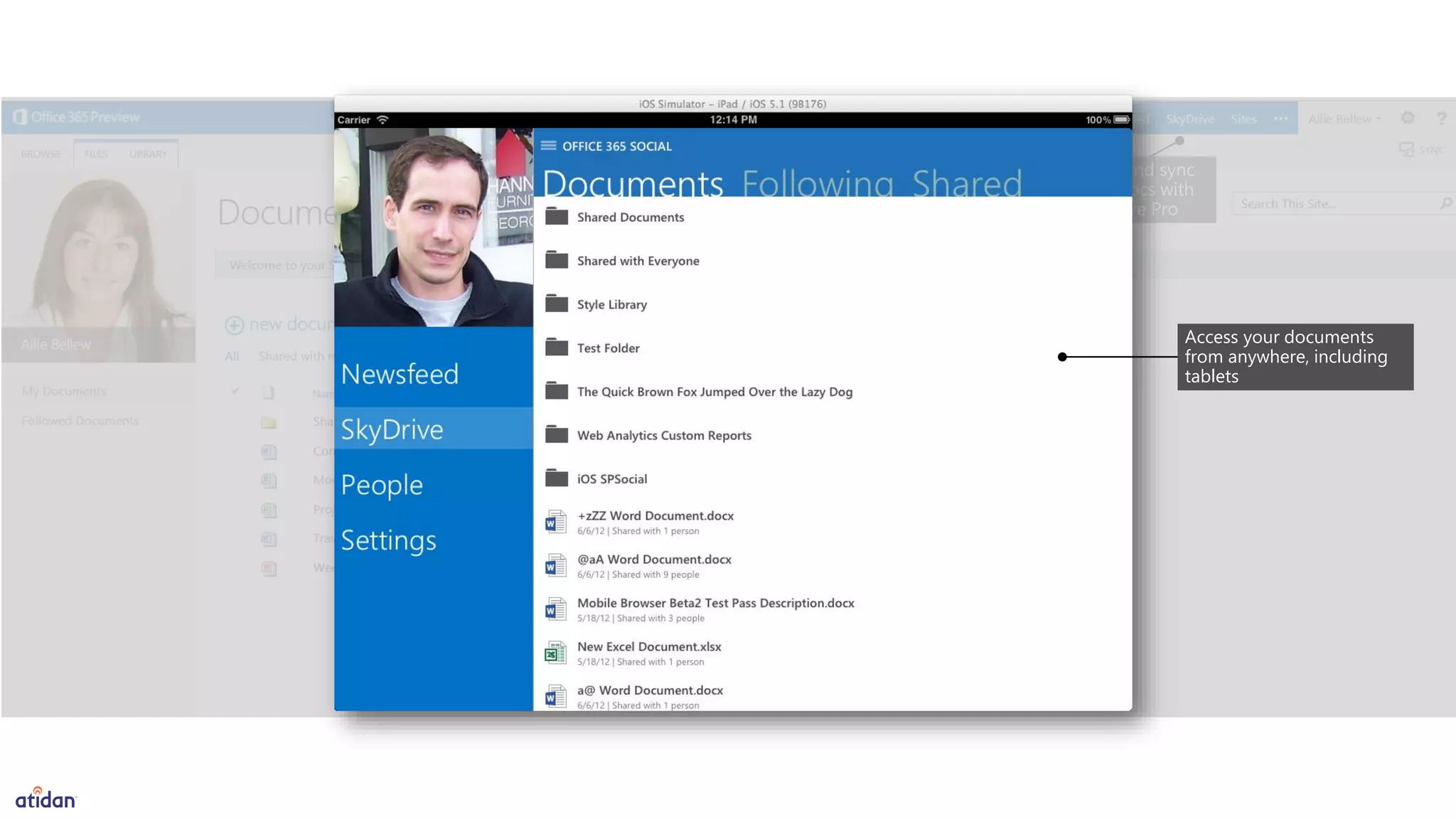Open Style Library folder name

(x=611, y=304)
